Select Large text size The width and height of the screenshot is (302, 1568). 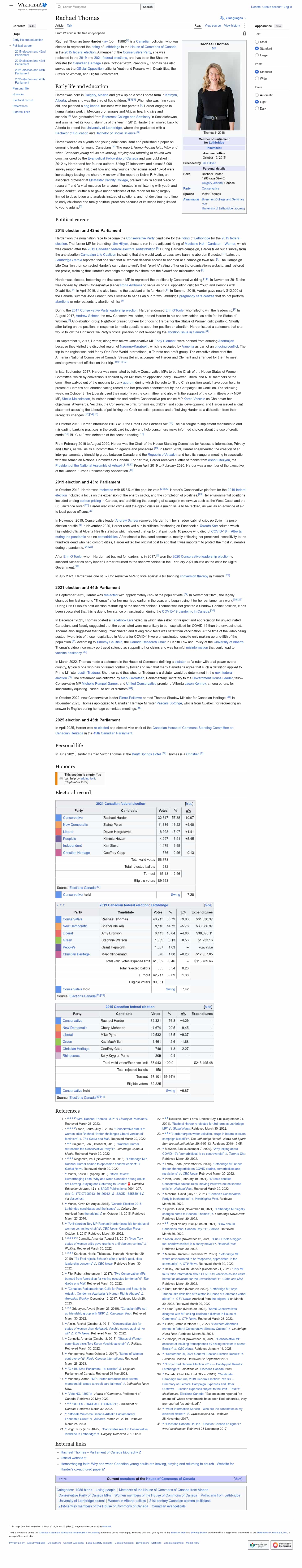[x=257, y=55]
